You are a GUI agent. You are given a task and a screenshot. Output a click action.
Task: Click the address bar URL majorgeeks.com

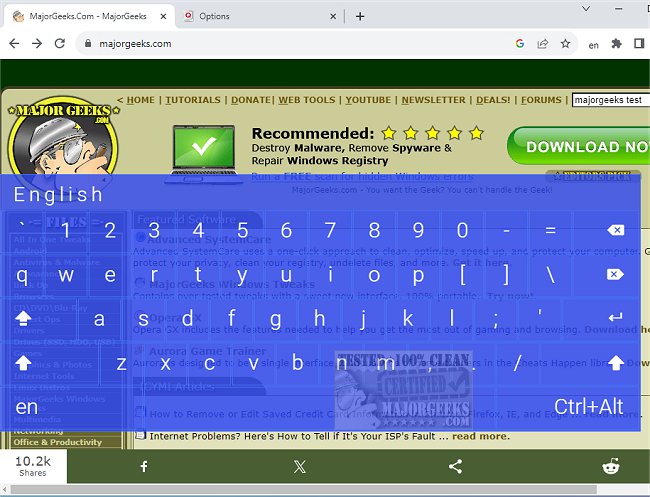click(135, 44)
